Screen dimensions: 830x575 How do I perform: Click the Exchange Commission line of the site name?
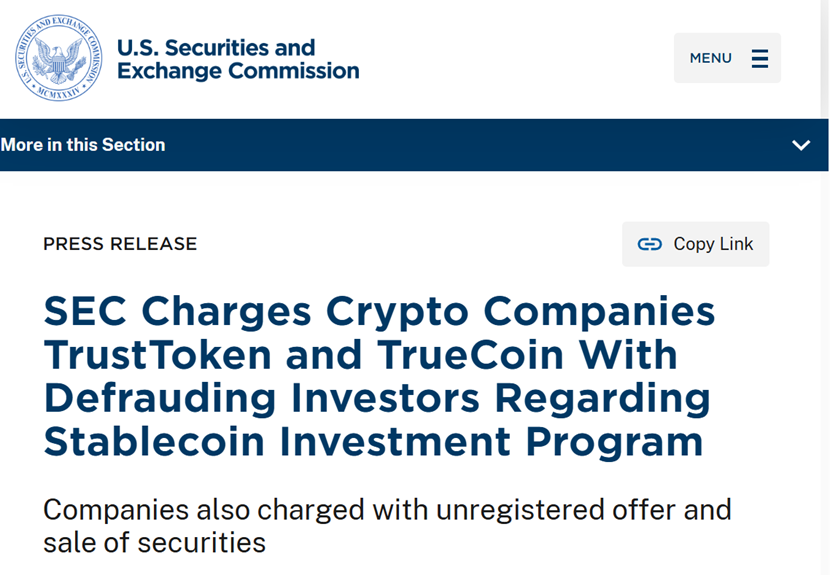[x=238, y=71]
